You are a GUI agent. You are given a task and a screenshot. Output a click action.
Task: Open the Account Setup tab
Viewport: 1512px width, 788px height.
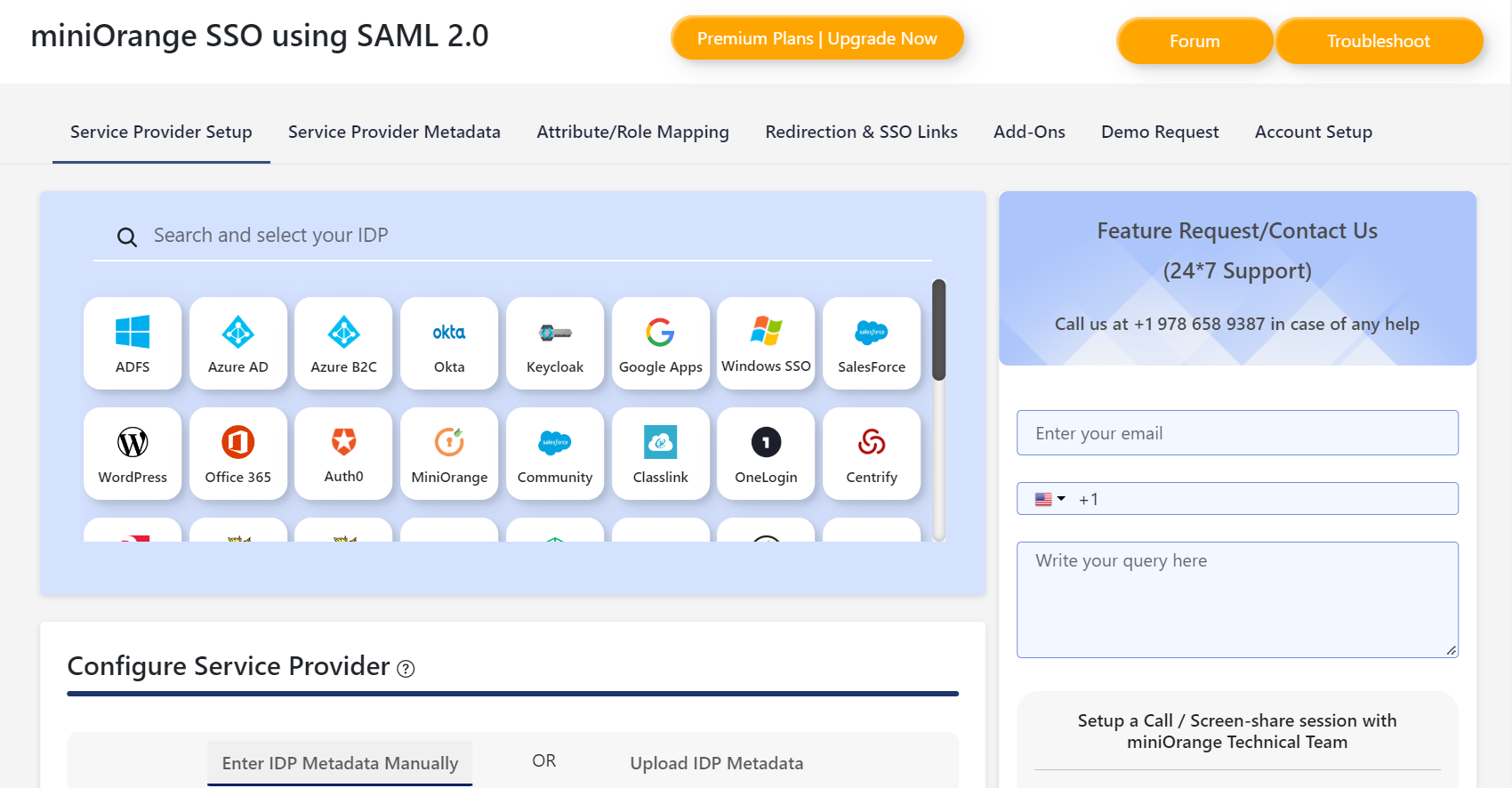coord(1313,132)
